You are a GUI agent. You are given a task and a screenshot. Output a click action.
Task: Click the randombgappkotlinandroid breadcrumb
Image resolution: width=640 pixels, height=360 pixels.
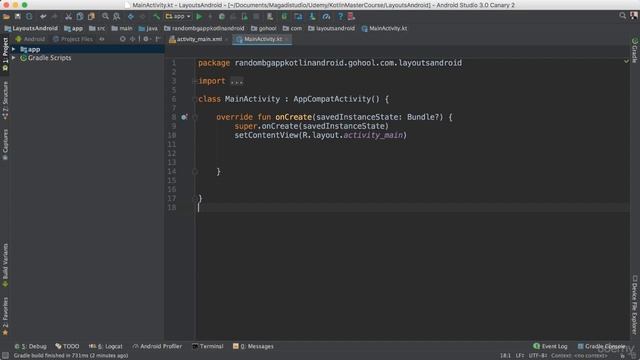coord(204,29)
